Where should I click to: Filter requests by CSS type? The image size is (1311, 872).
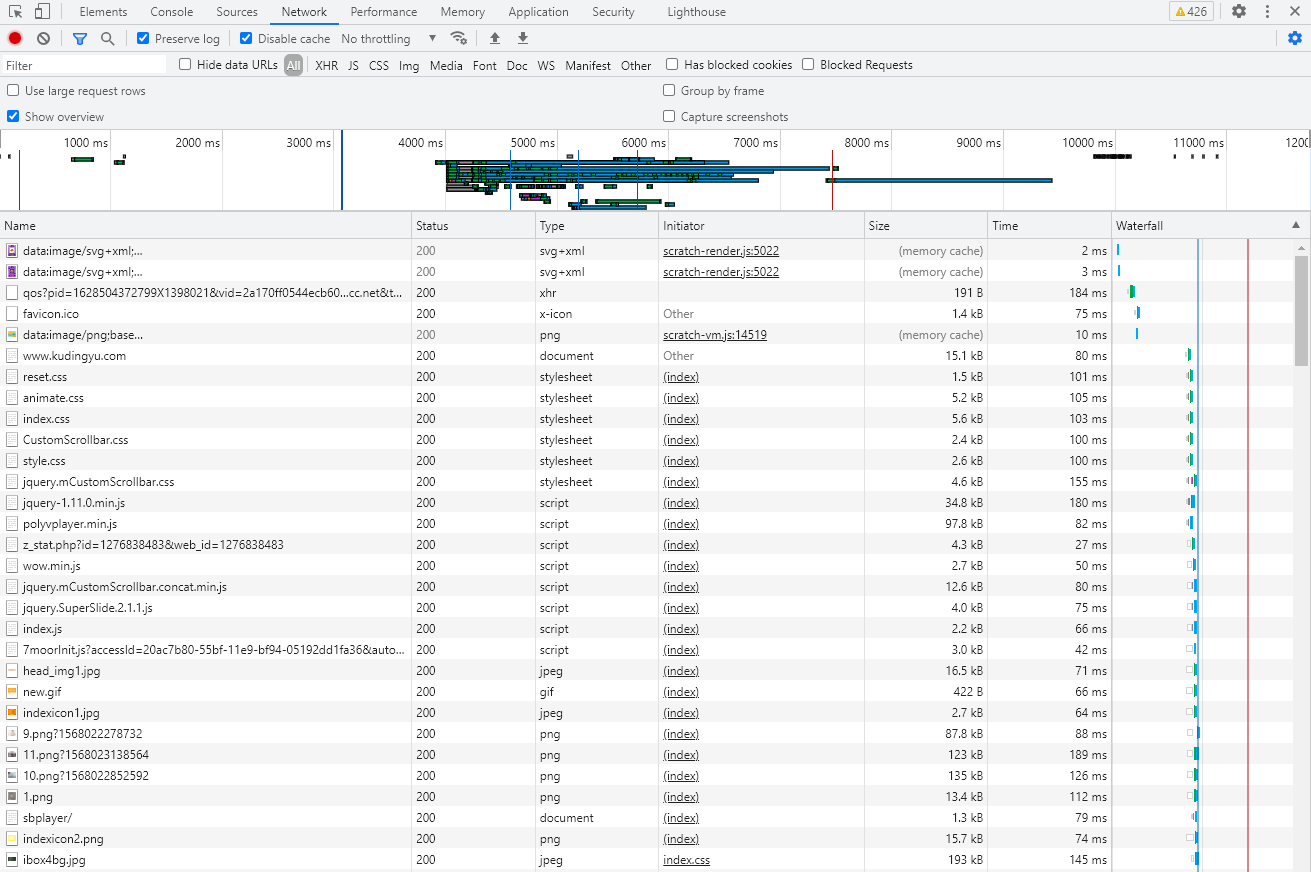coord(379,65)
